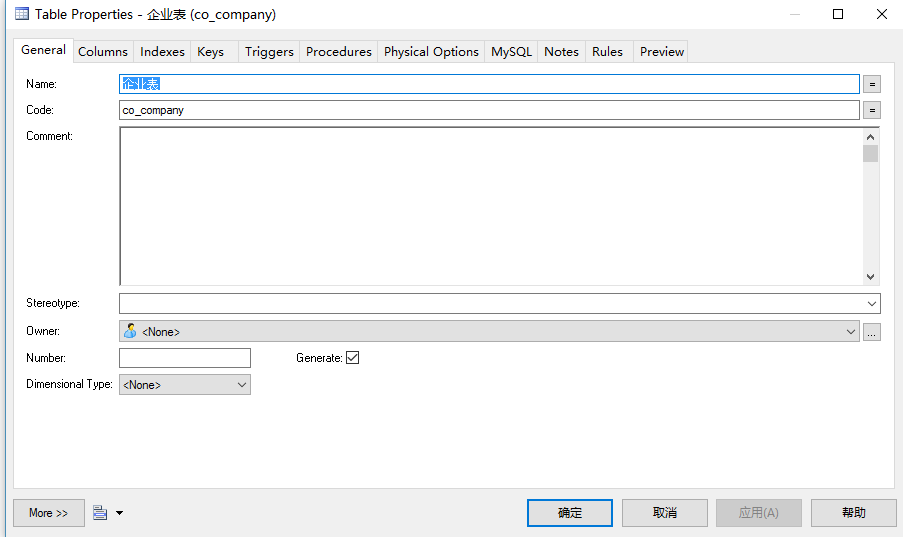Click the Comment scrollbar up arrow
The height and width of the screenshot is (537, 903).
(x=870, y=137)
